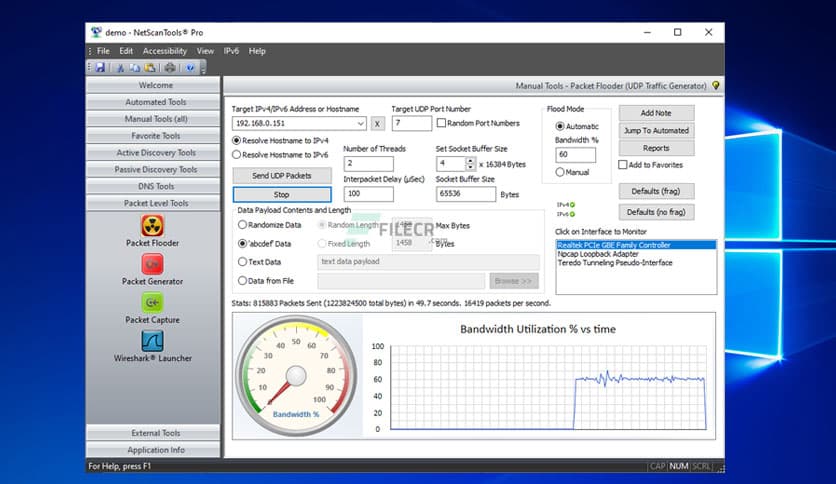
Task: Open the IPv6 menu
Action: [231, 51]
